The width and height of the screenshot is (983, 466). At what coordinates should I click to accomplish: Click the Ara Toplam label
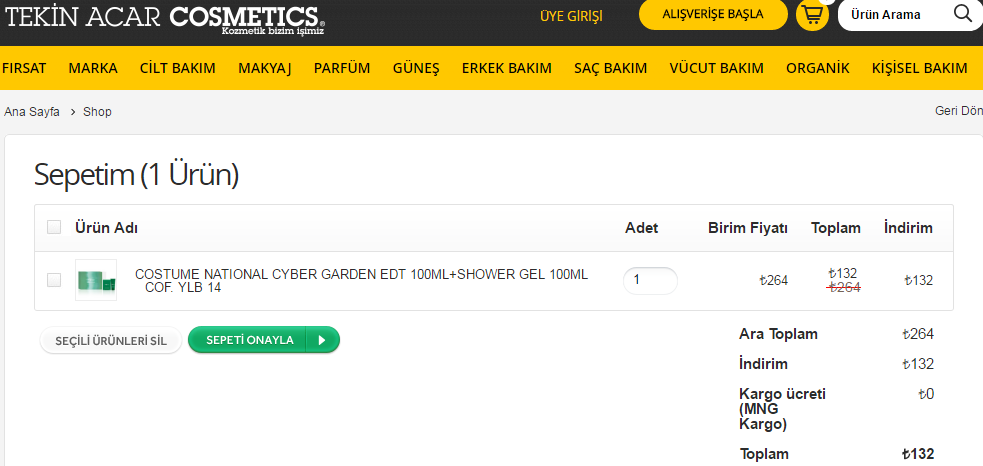pyautogui.click(x=779, y=334)
